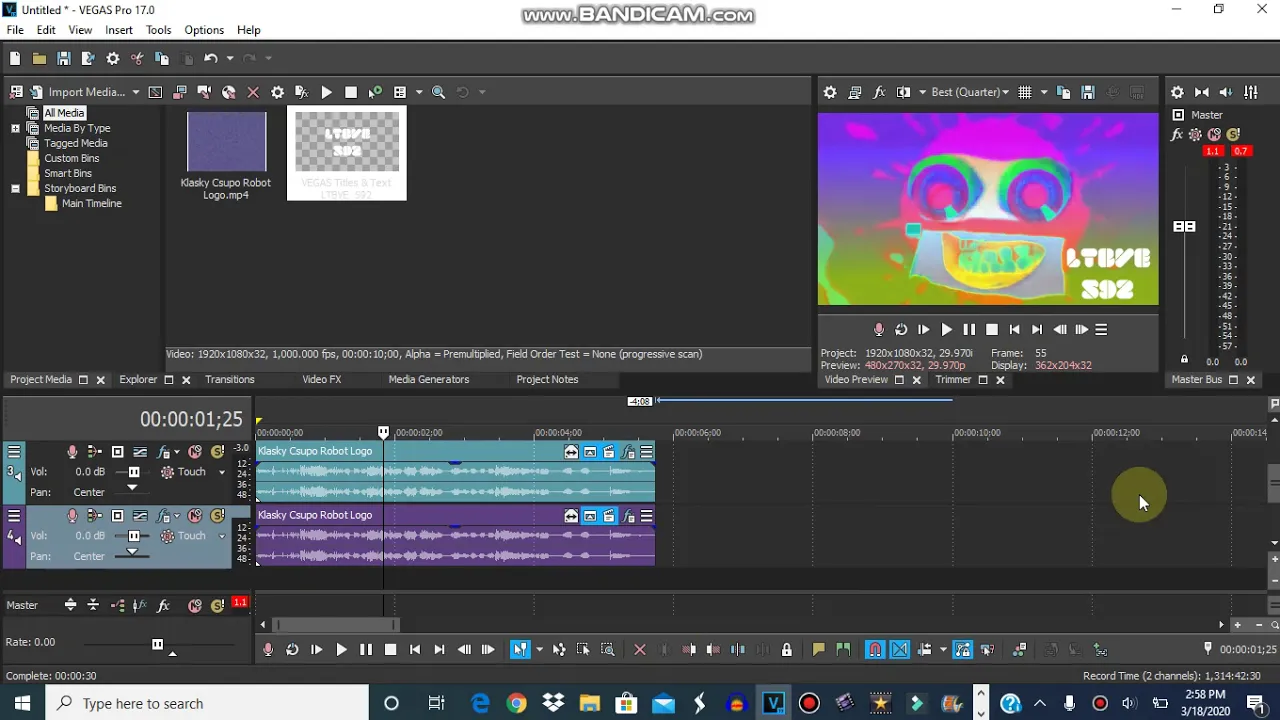Open hamburger menu on track 4 clip
The width and height of the screenshot is (1280, 720).
tap(647, 517)
